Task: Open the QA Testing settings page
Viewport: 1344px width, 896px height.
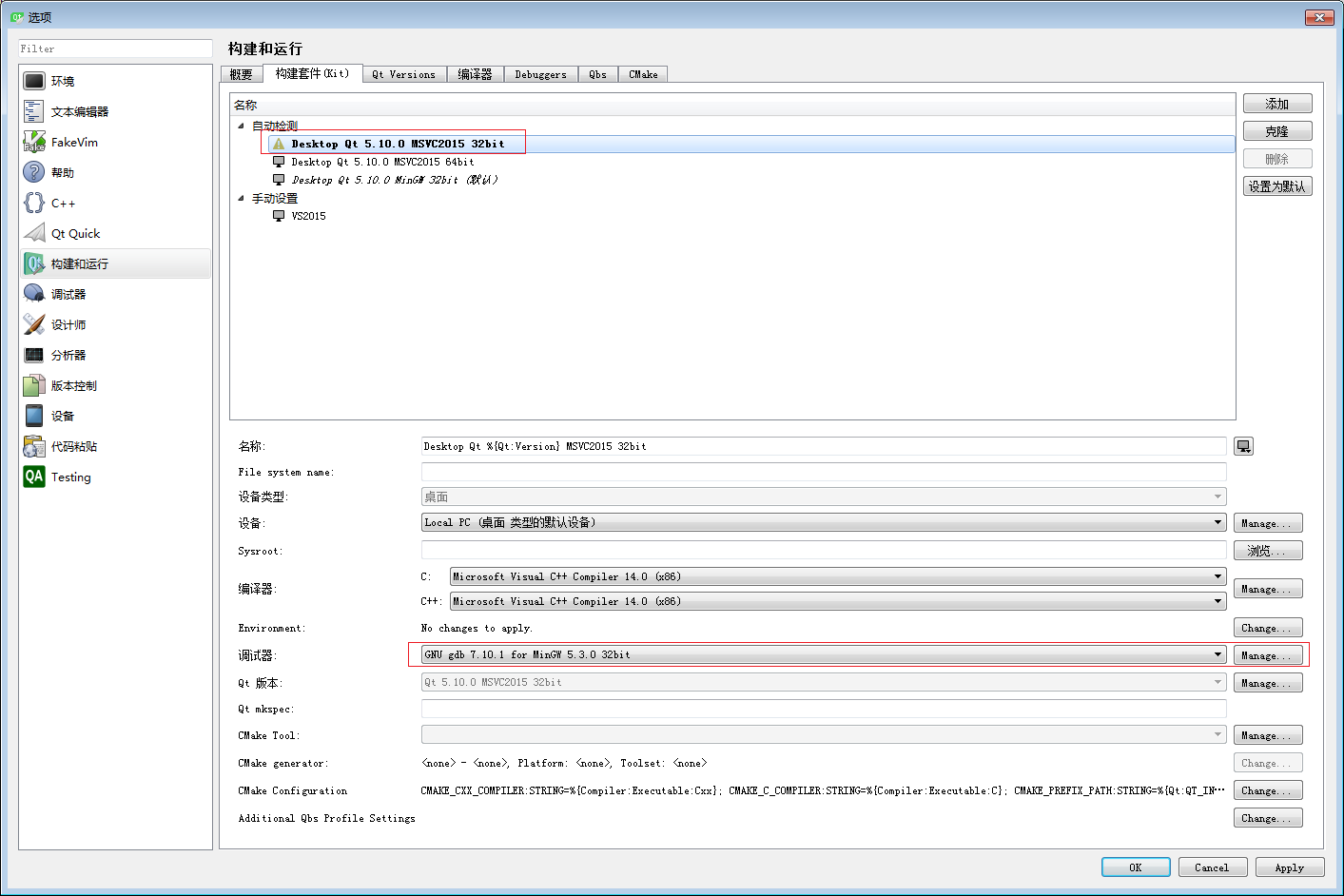Action: 71,476
